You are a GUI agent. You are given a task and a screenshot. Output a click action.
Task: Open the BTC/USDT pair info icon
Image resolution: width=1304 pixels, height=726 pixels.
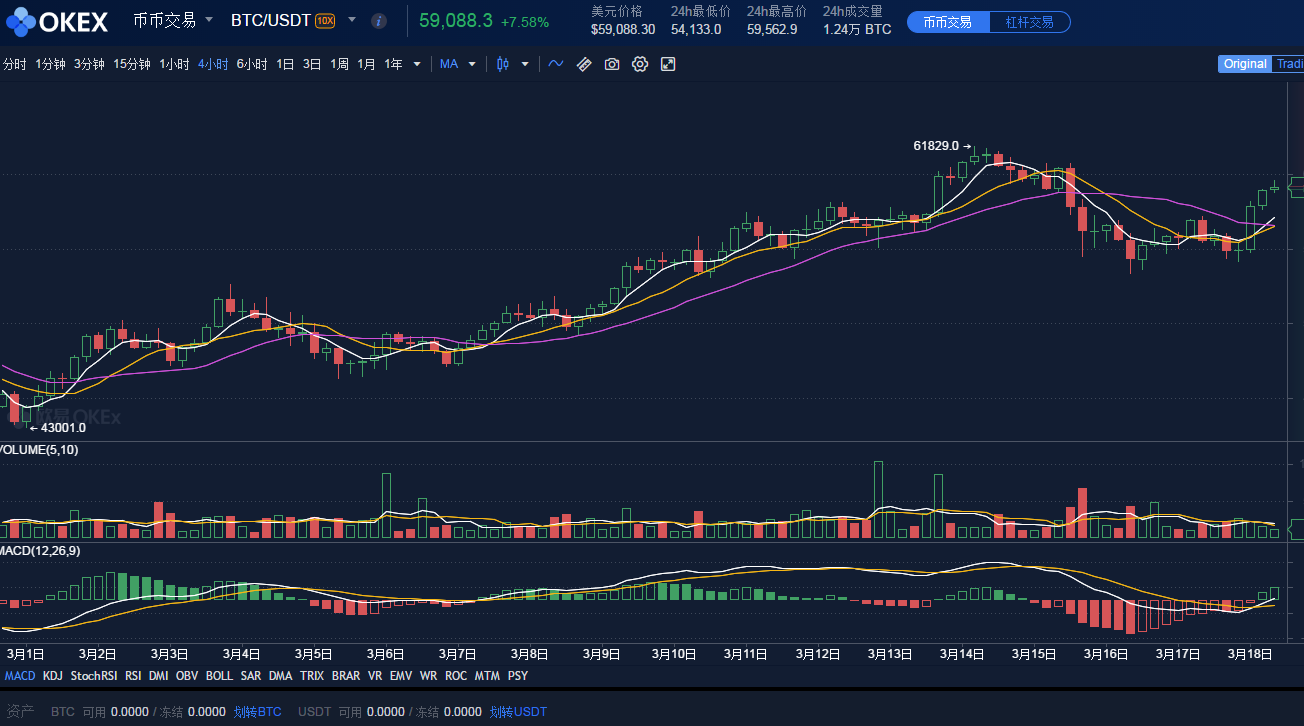[379, 20]
